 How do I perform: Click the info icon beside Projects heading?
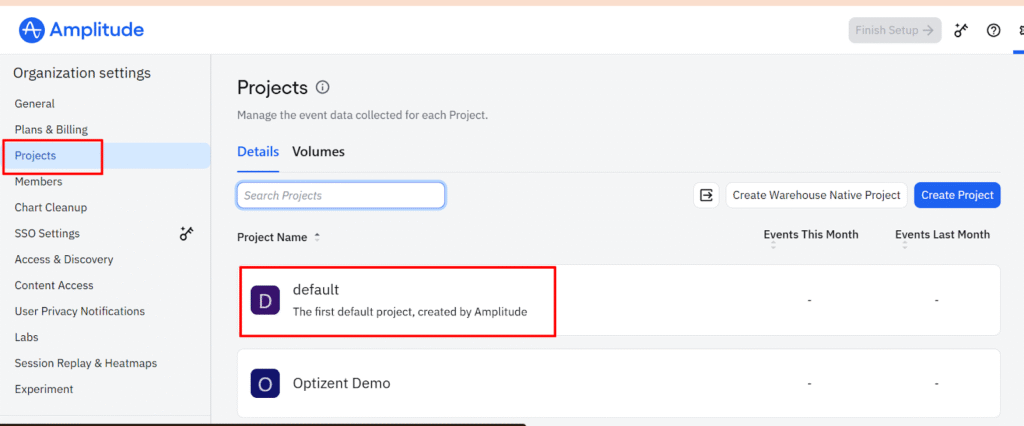[x=322, y=87]
